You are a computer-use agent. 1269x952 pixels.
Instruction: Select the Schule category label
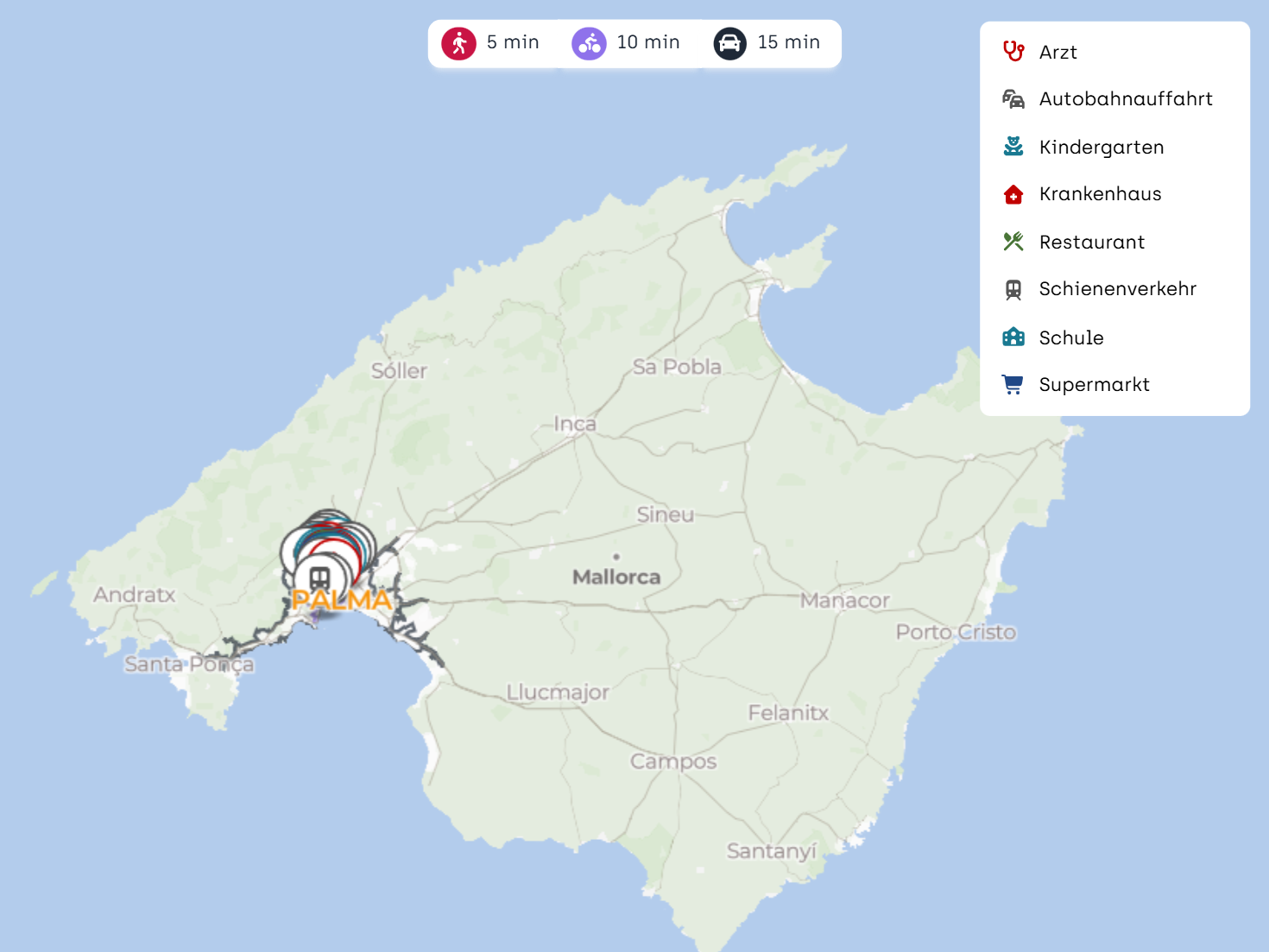tap(1071, 337)
